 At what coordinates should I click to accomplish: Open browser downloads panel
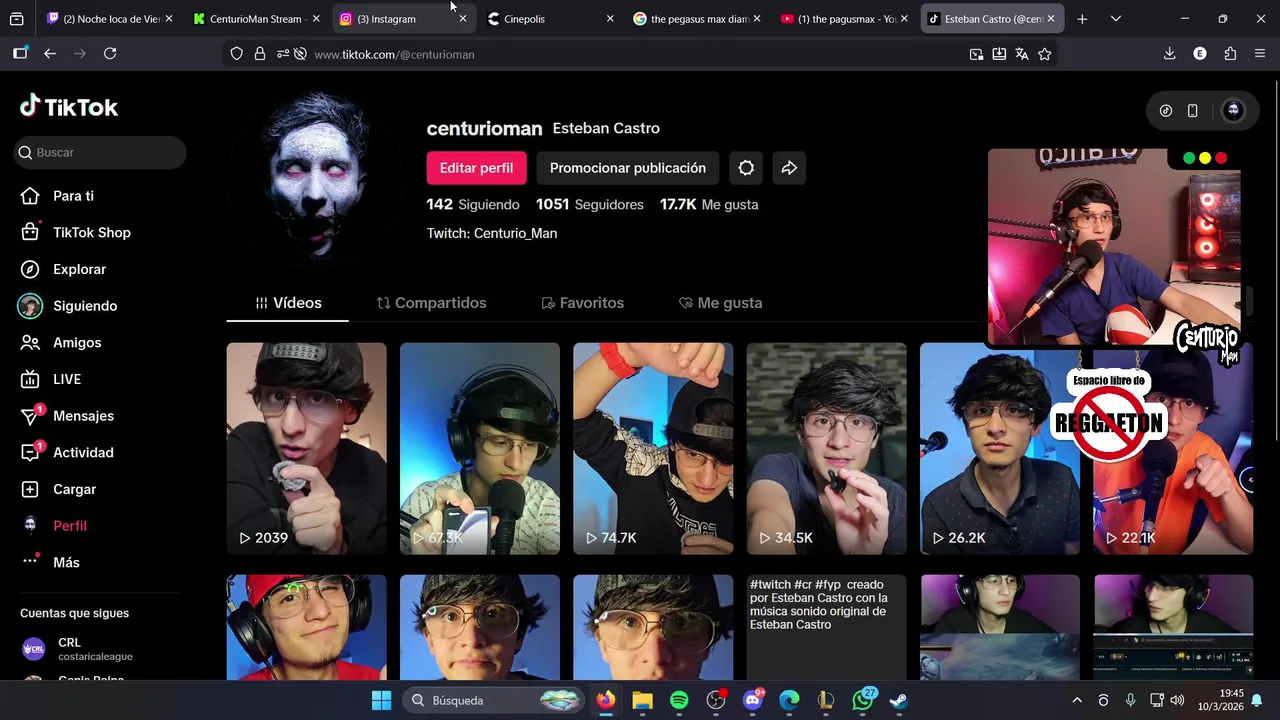click(x=1169, y=54)
